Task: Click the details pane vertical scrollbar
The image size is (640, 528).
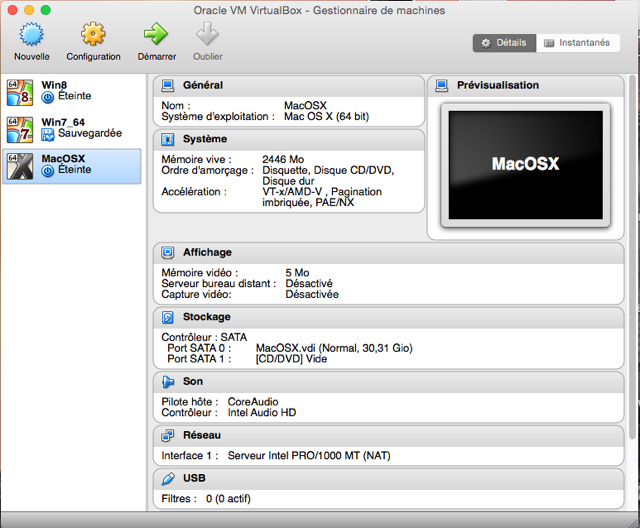Action: [x=632, y=257]
